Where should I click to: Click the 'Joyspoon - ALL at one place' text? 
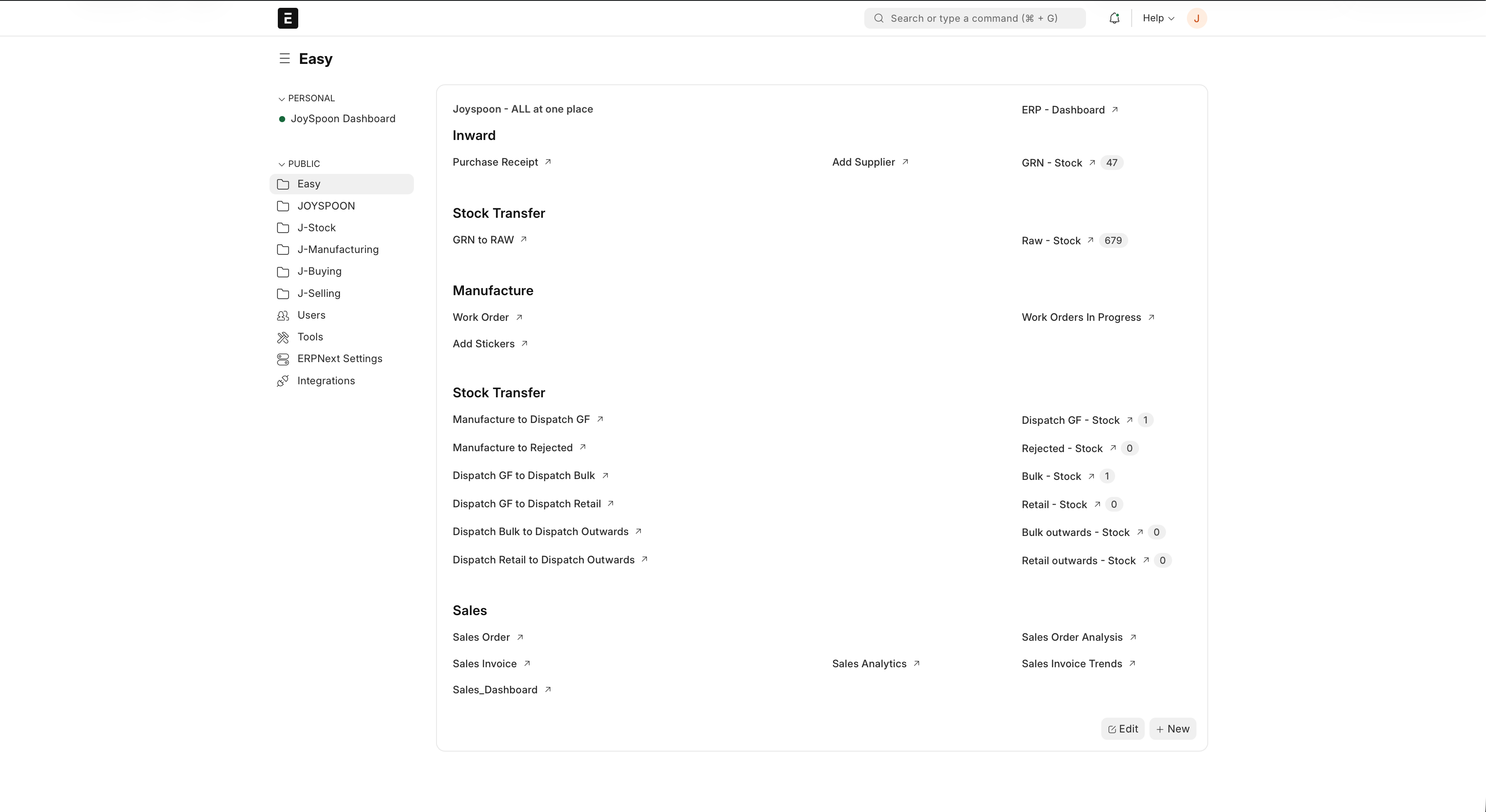523,109
